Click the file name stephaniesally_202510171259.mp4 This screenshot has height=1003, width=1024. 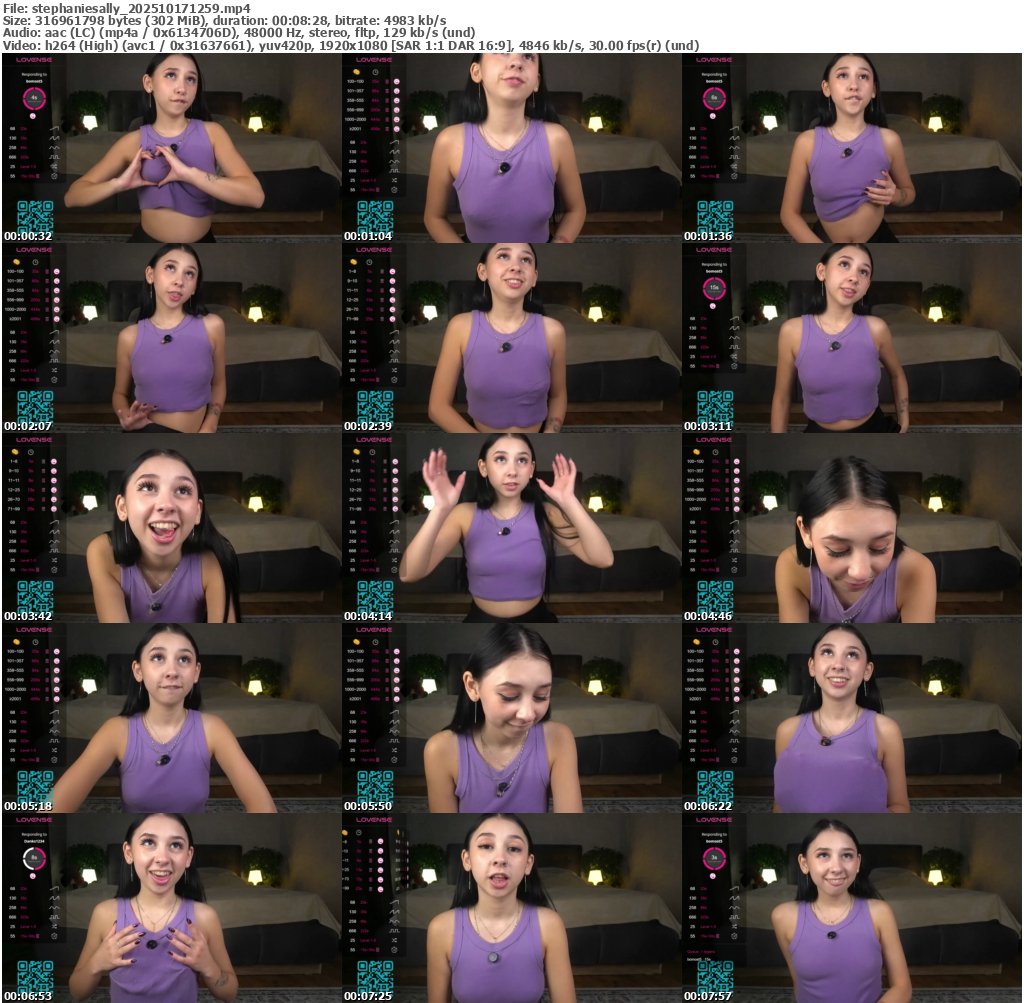[x=140, y=8]
